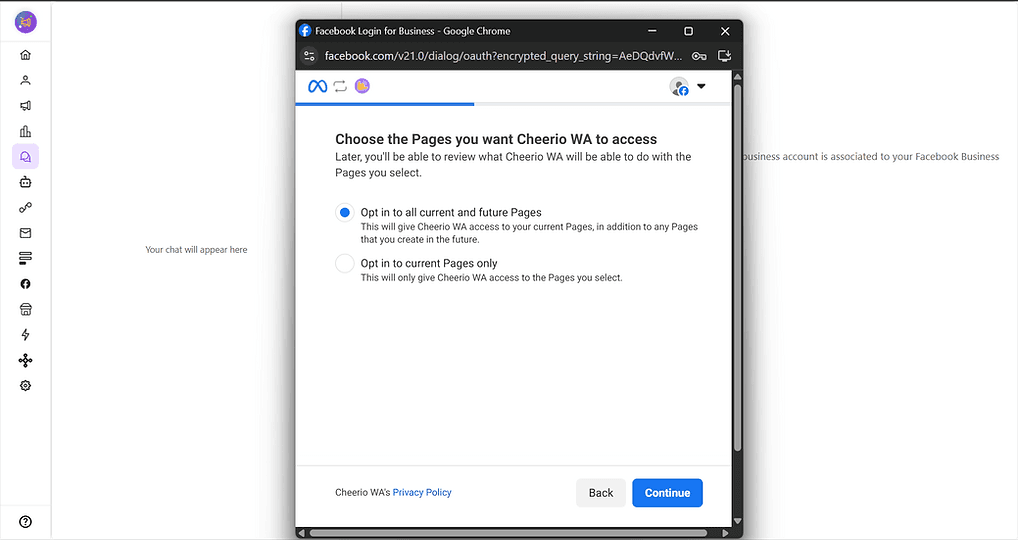Screen dimensions: 1018x540
Task: Expand the account dropdown arrow beside profile avatar
Action: pyautogui.click(x=701, y=86)
